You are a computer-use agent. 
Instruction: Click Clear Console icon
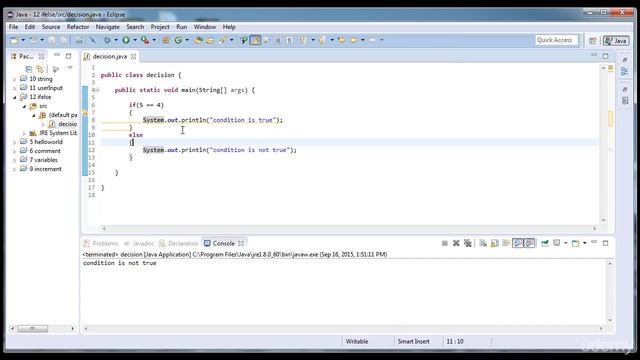483,243
